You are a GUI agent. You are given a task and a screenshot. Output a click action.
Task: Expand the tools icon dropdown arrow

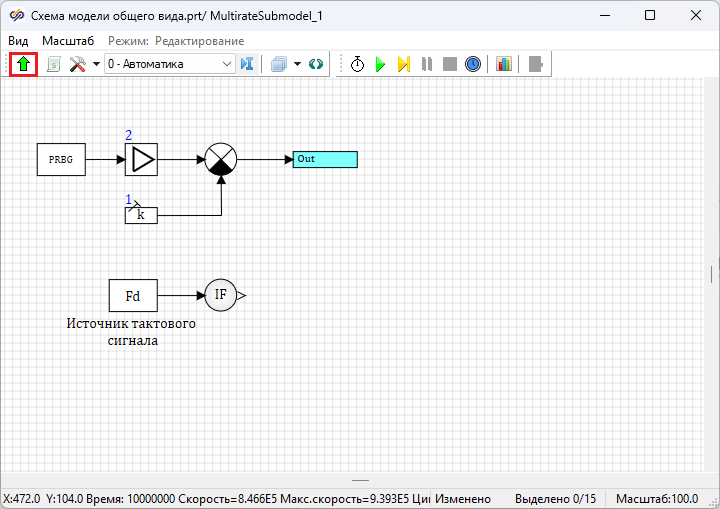[95, 64]
